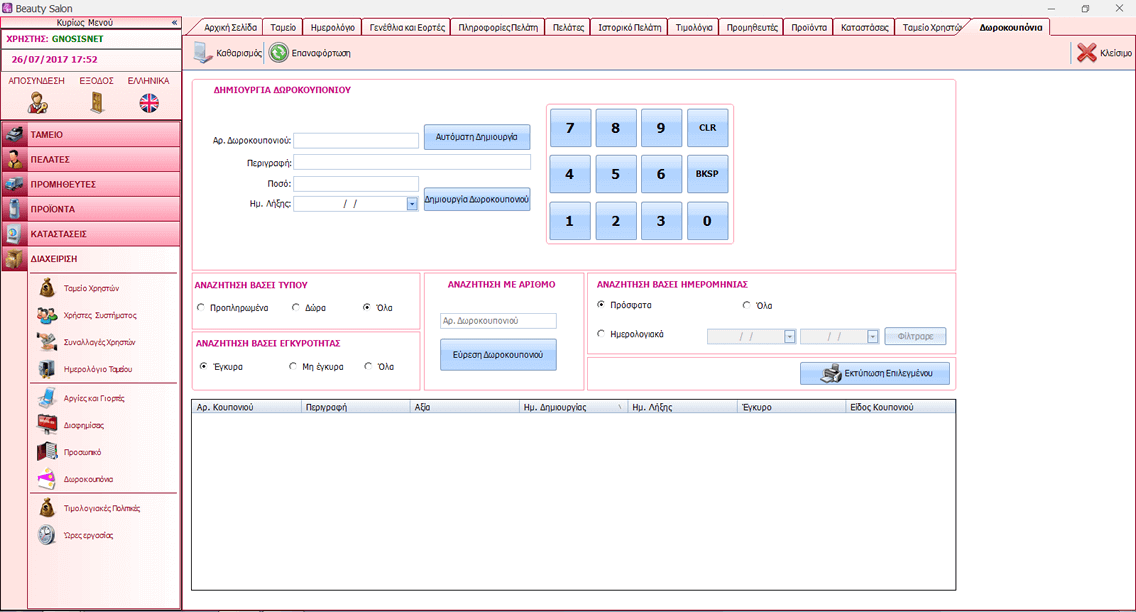Open the Προμηθευτές tab

coord(751,28)
